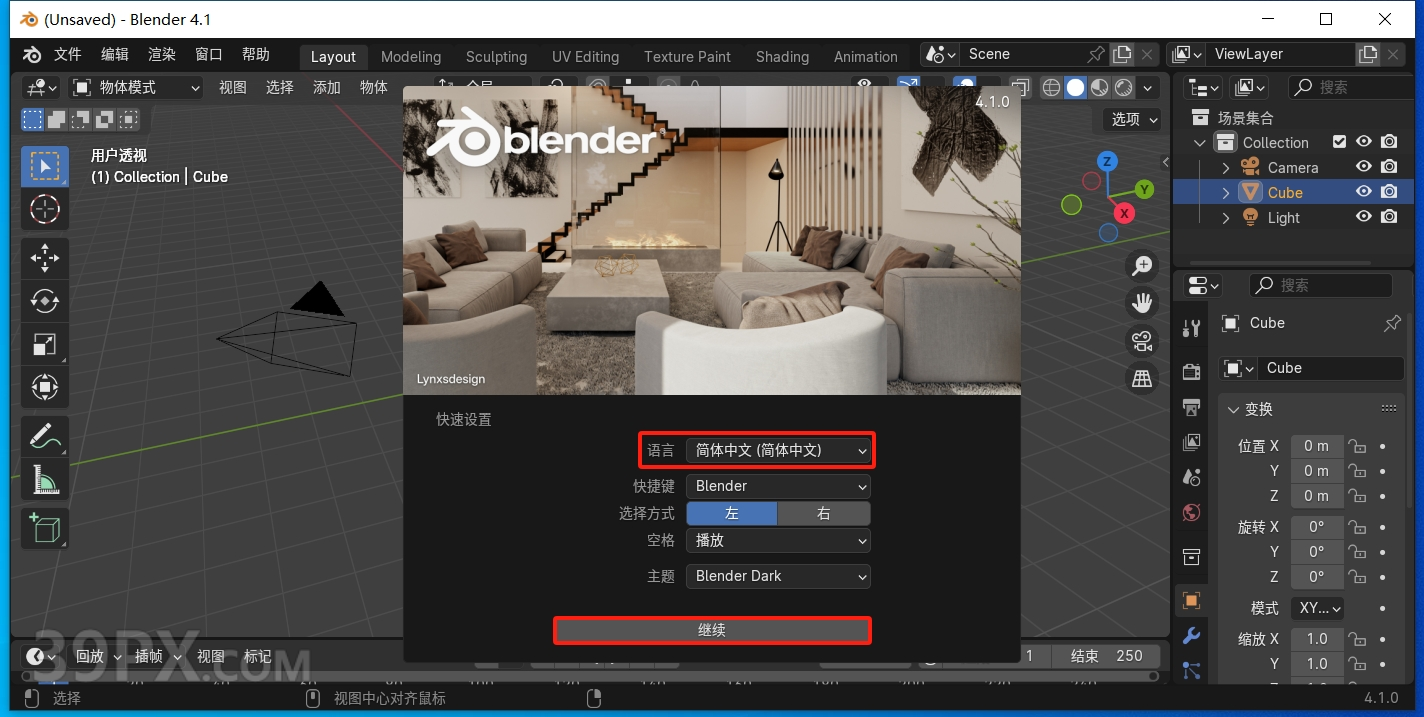
Task: Open Render properties in the properties editor
Action: click(1191, 371)
